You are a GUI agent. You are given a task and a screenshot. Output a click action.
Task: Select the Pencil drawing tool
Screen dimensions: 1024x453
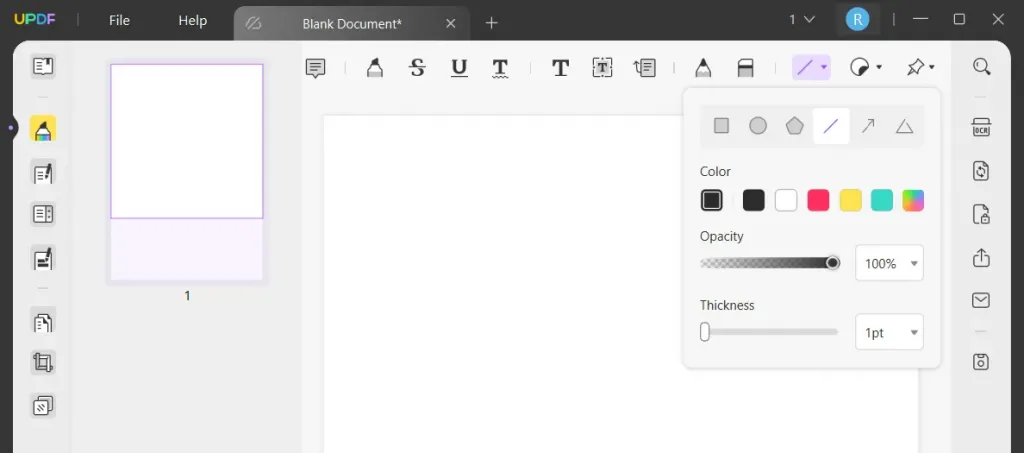point(703,68)
